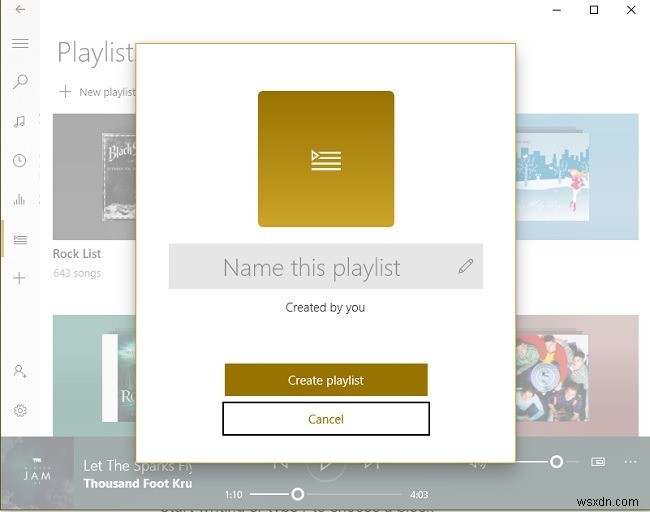The width and height of the screenshot is (650, 512).
Task: Open Now Playing bars icon
Action: tap(19, 200)
